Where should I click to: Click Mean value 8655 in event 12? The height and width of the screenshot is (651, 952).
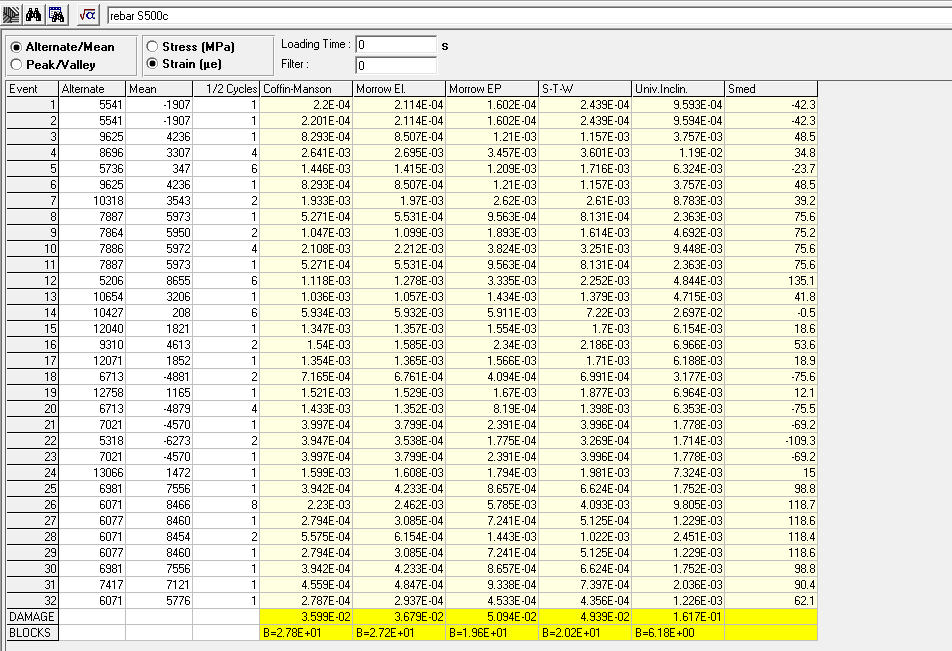(159, 281)
